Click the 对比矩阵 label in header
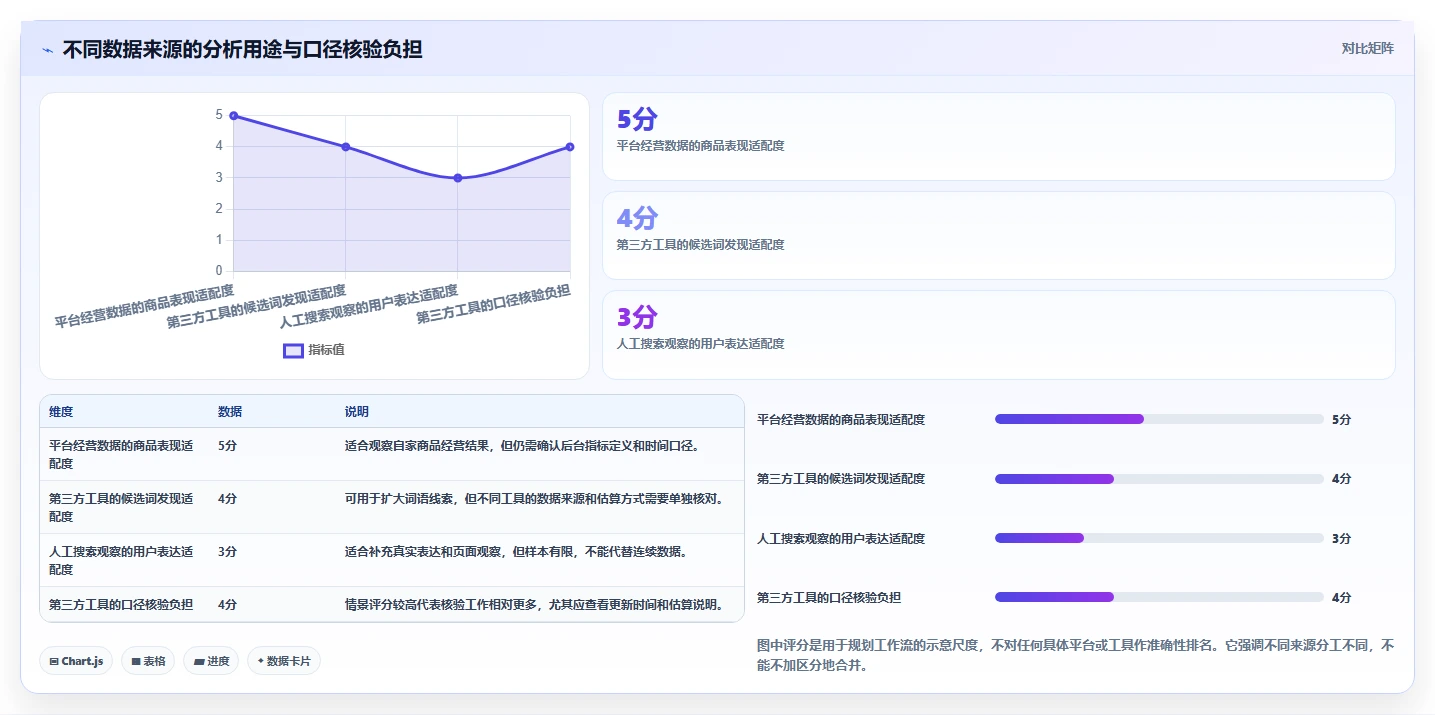This screenshot has height=715, width=1435. 1367,48
